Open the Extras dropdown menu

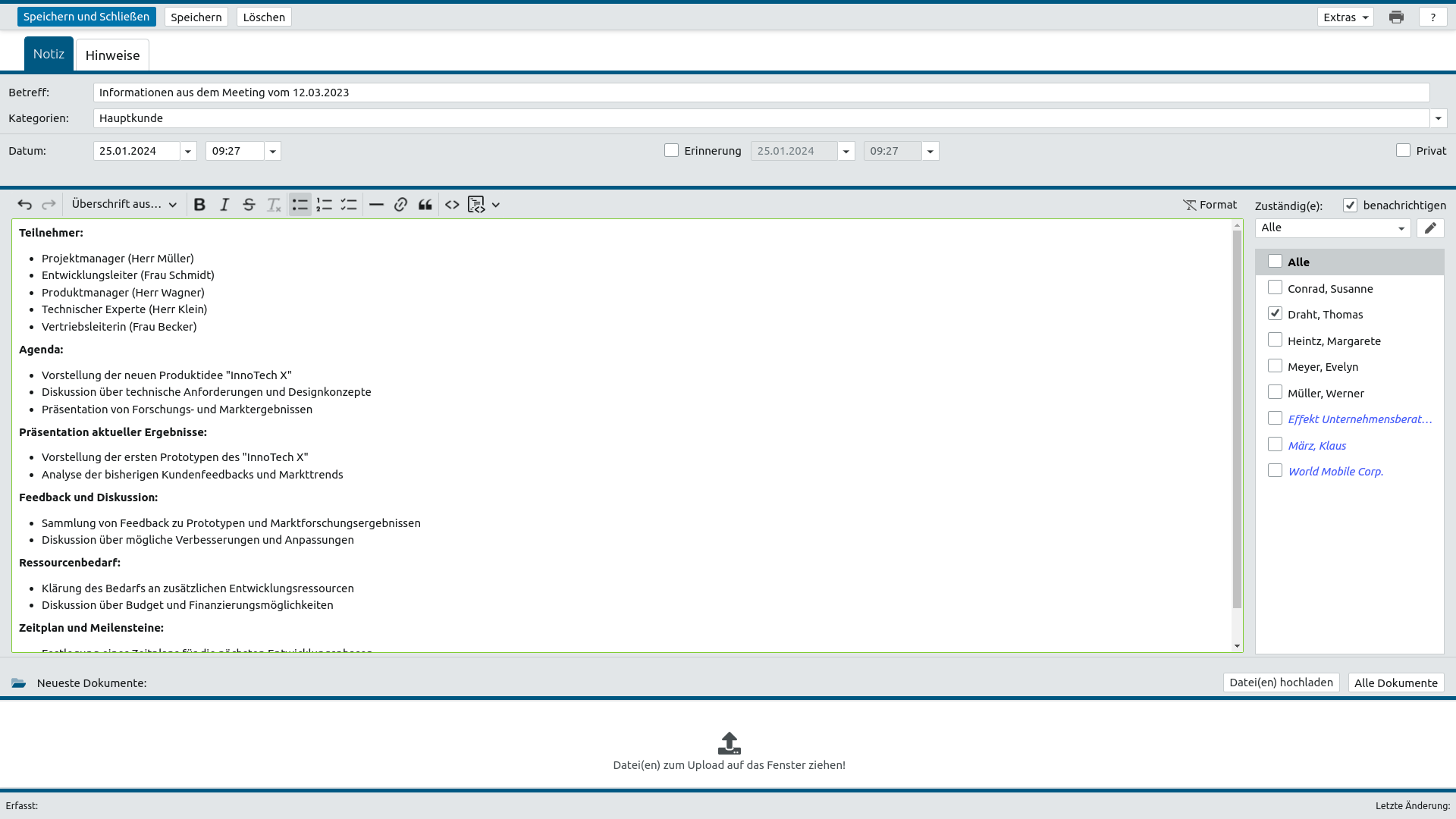click(1345, 17)
